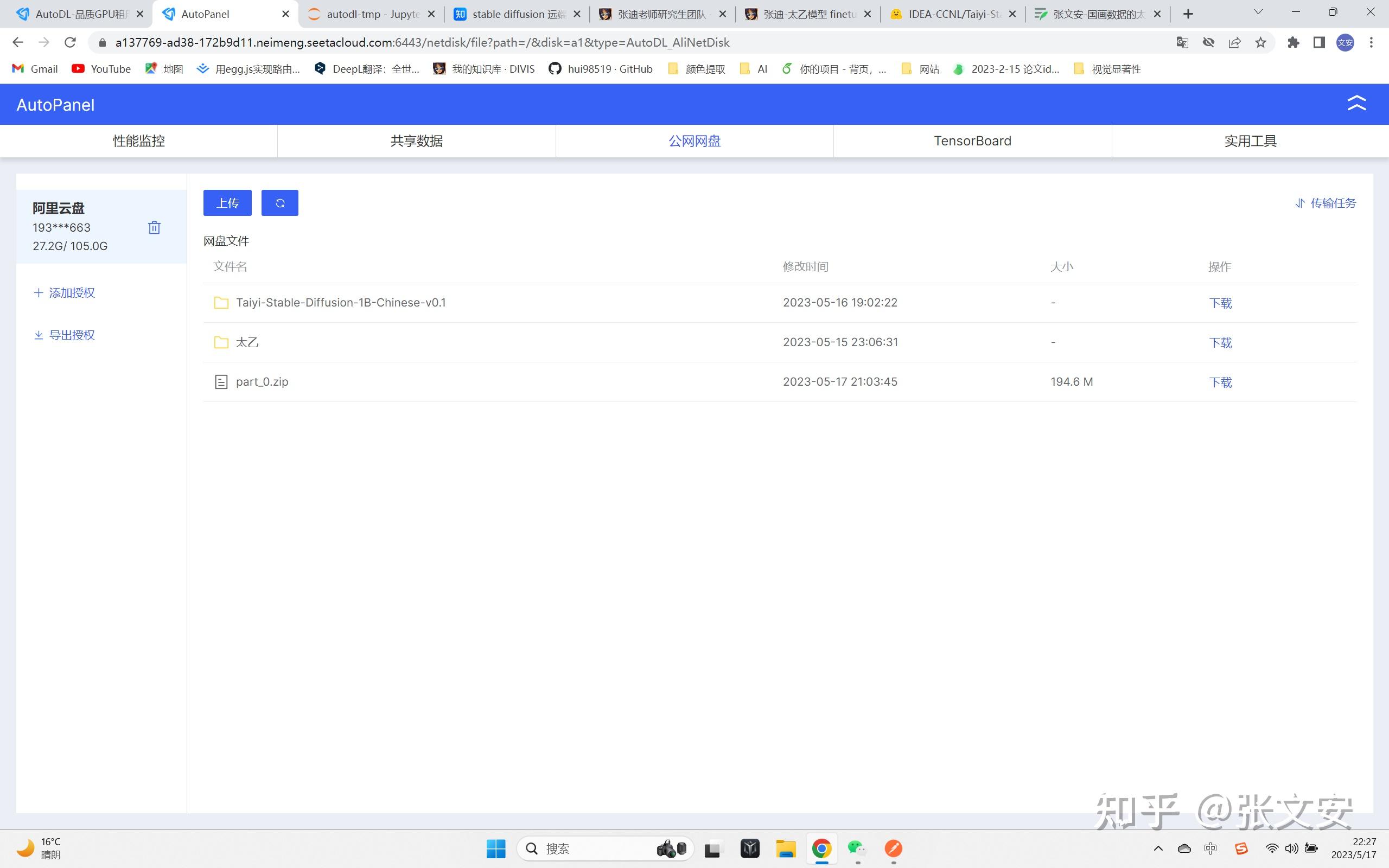Image resolution: width=1389 pixels, height=868 pixels.
Task: Click the browser address bar URL
Action: pos(422,42)
